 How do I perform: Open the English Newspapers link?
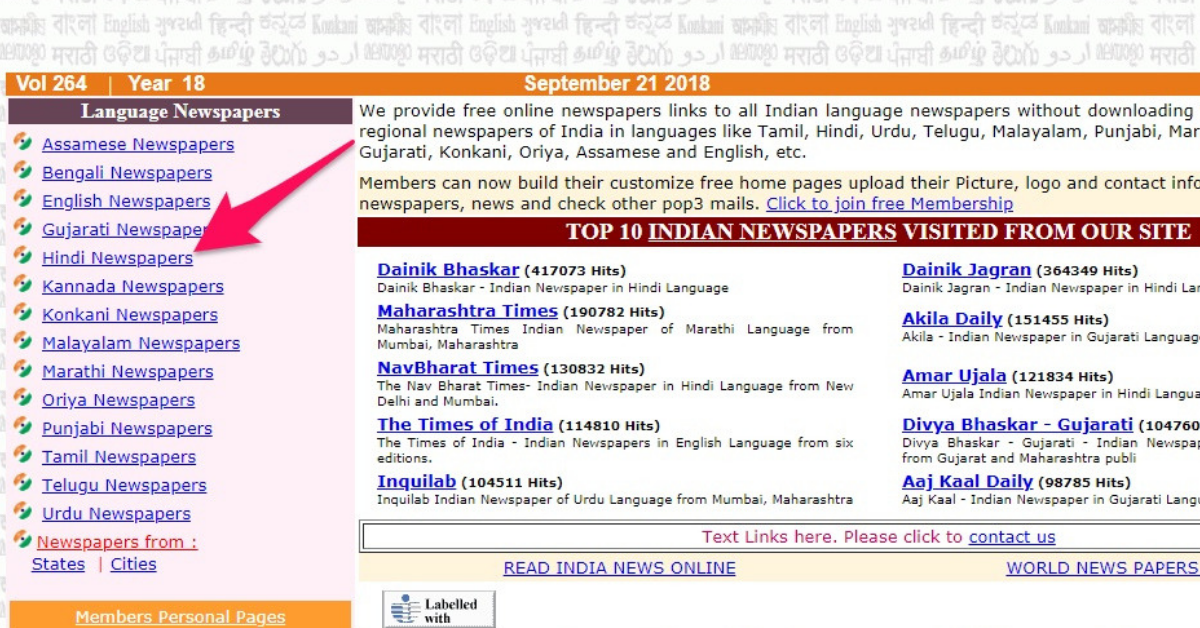click(x=126, y=201)
